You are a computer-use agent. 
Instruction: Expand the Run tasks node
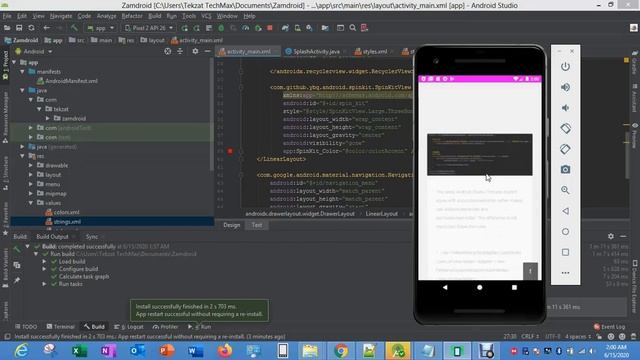(44, 284)
